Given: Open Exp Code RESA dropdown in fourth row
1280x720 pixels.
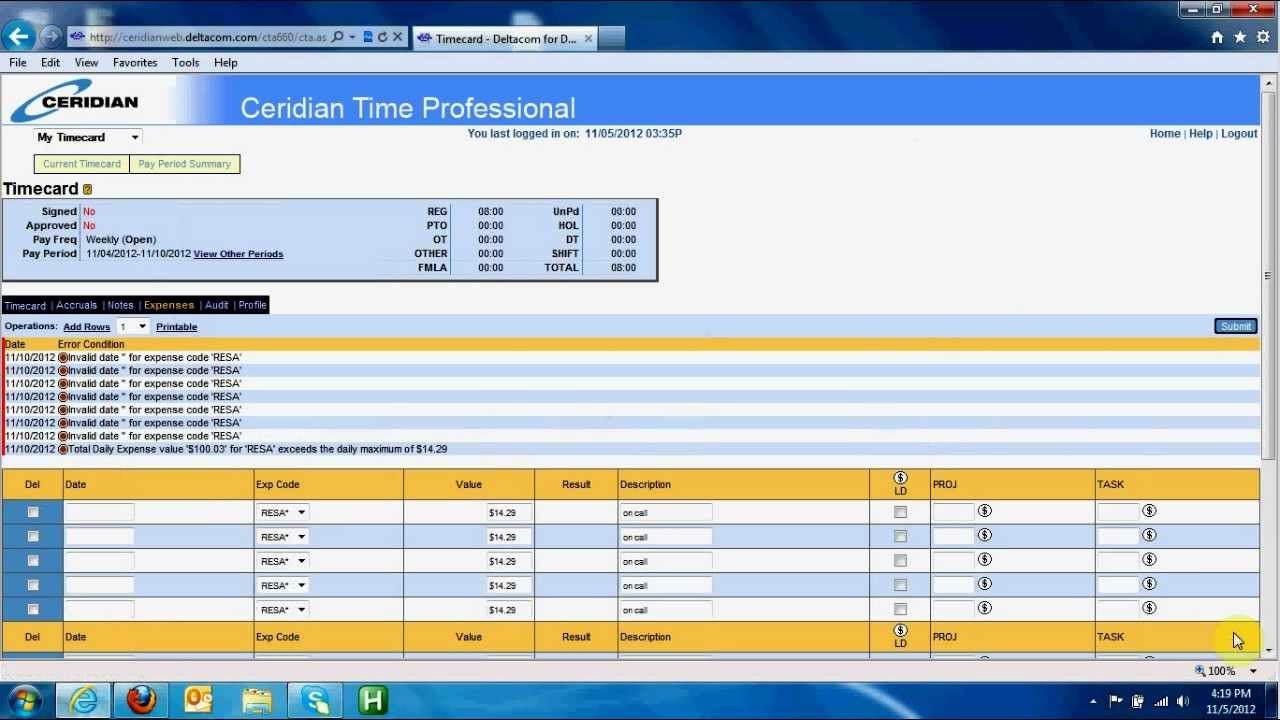Looking at the screenshot, I should (282, 585).
